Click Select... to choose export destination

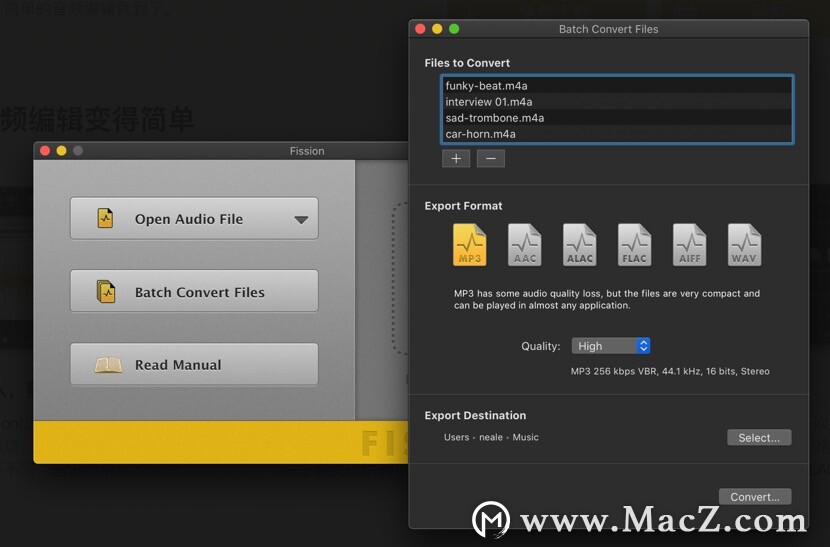(759, 437)
